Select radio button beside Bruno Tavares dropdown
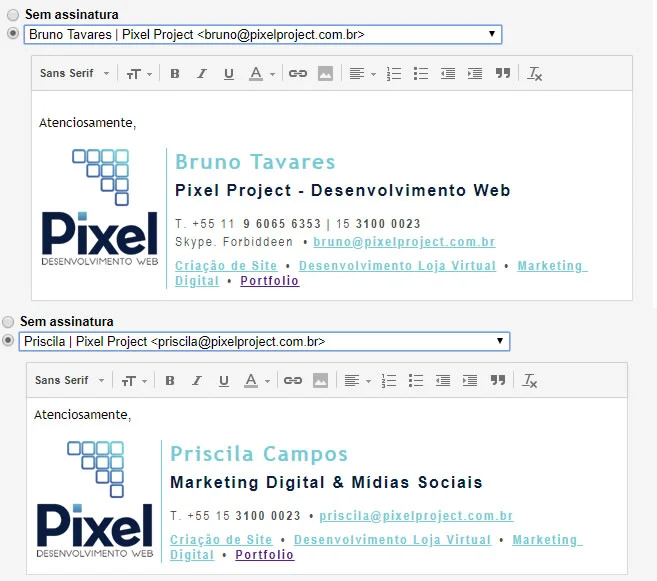Screen dimensions: 657x581 click(x=13, y=33)
